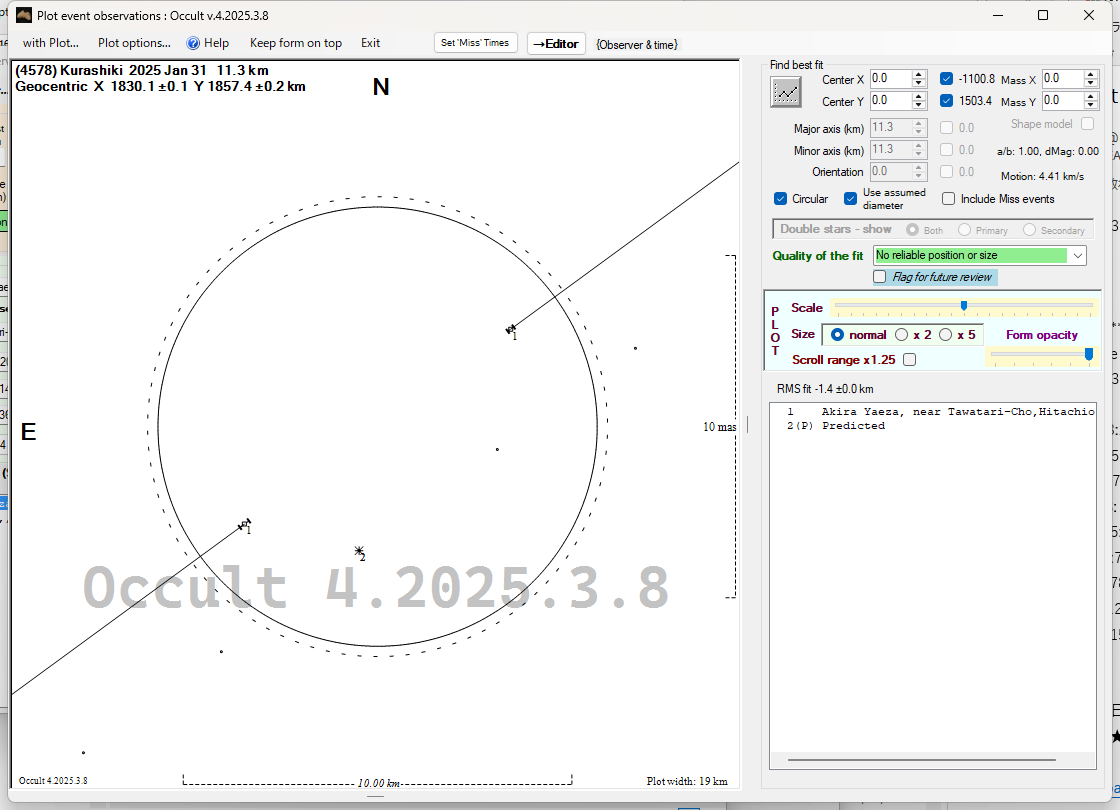Viewport: 1120px width, 810px height.
Task: Click the upper-right chord endpoint marker 1
Action: pos(511,328)
